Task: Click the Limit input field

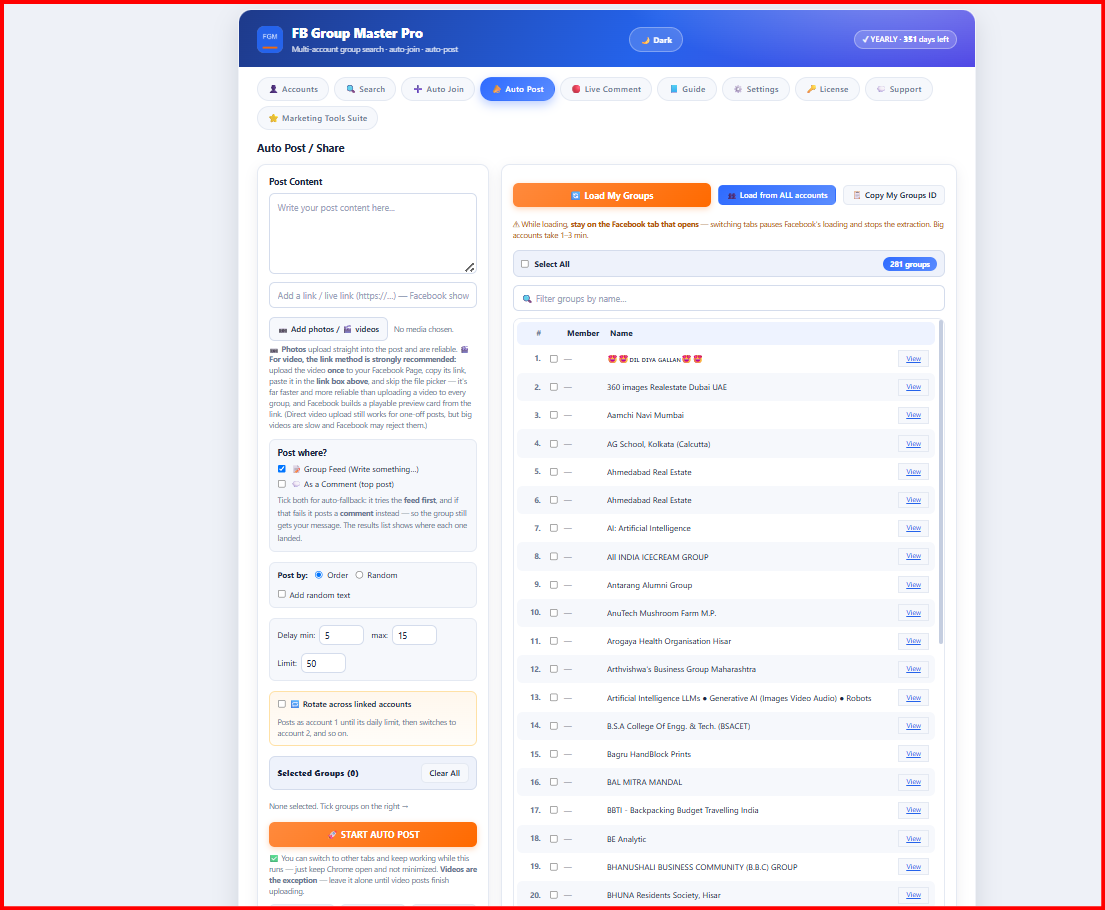Action: 323,663
